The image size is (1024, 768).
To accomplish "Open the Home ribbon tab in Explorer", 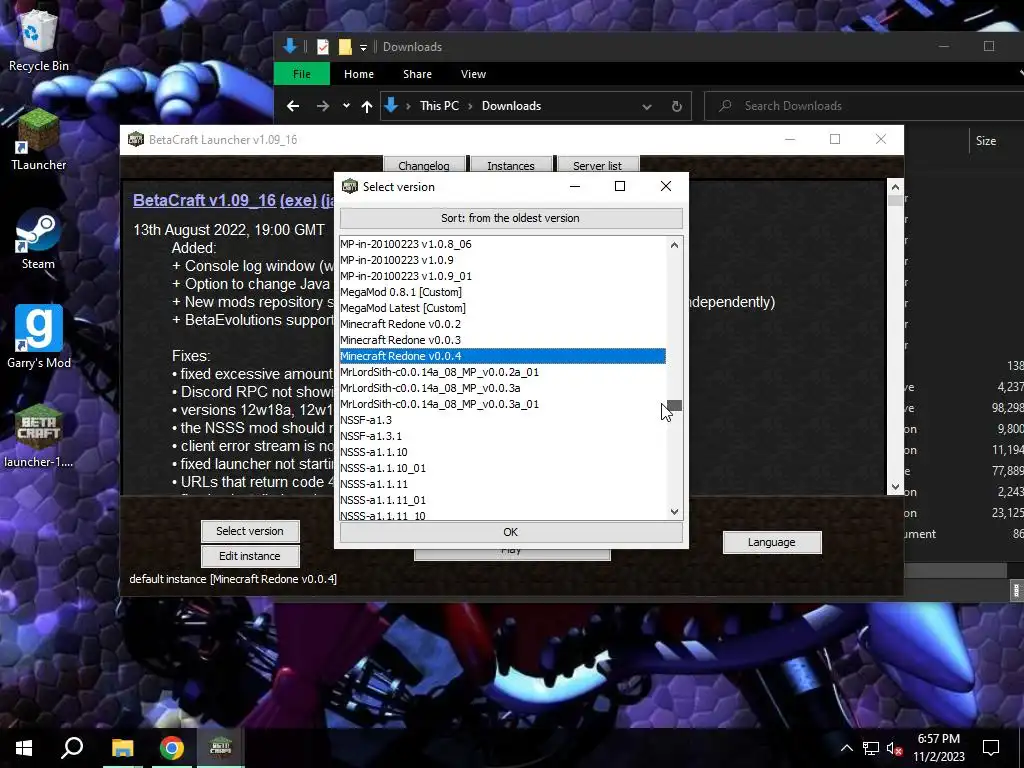I will point(359,74).
